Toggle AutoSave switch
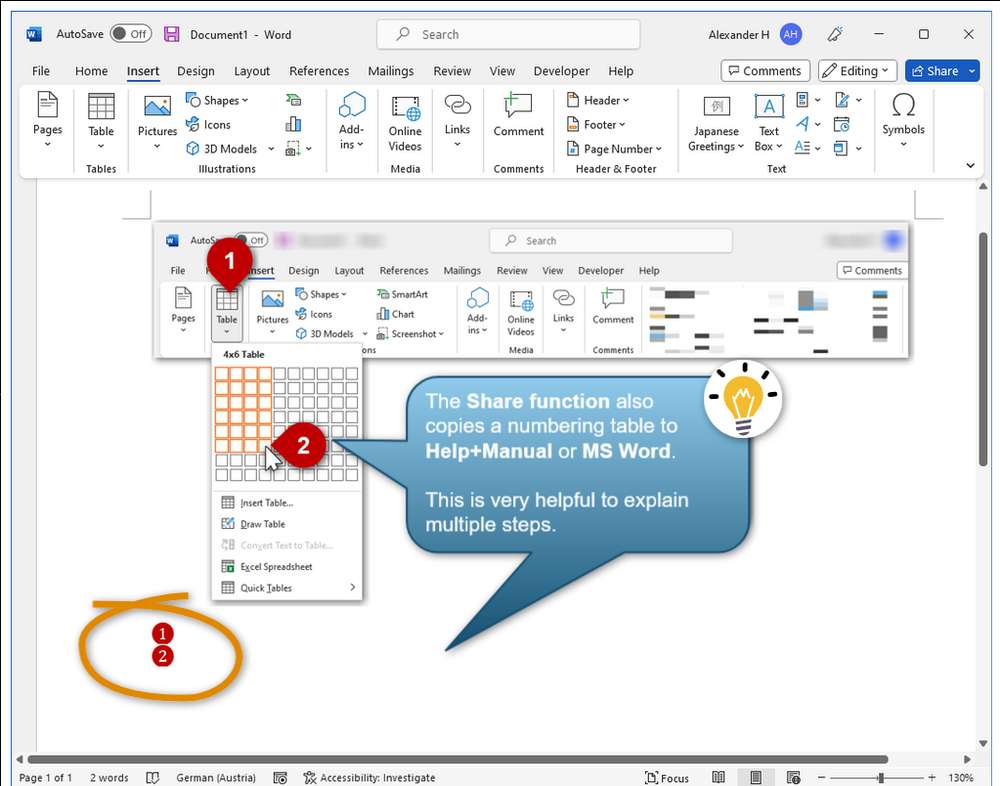1000x786 pixels. (131, 34)
